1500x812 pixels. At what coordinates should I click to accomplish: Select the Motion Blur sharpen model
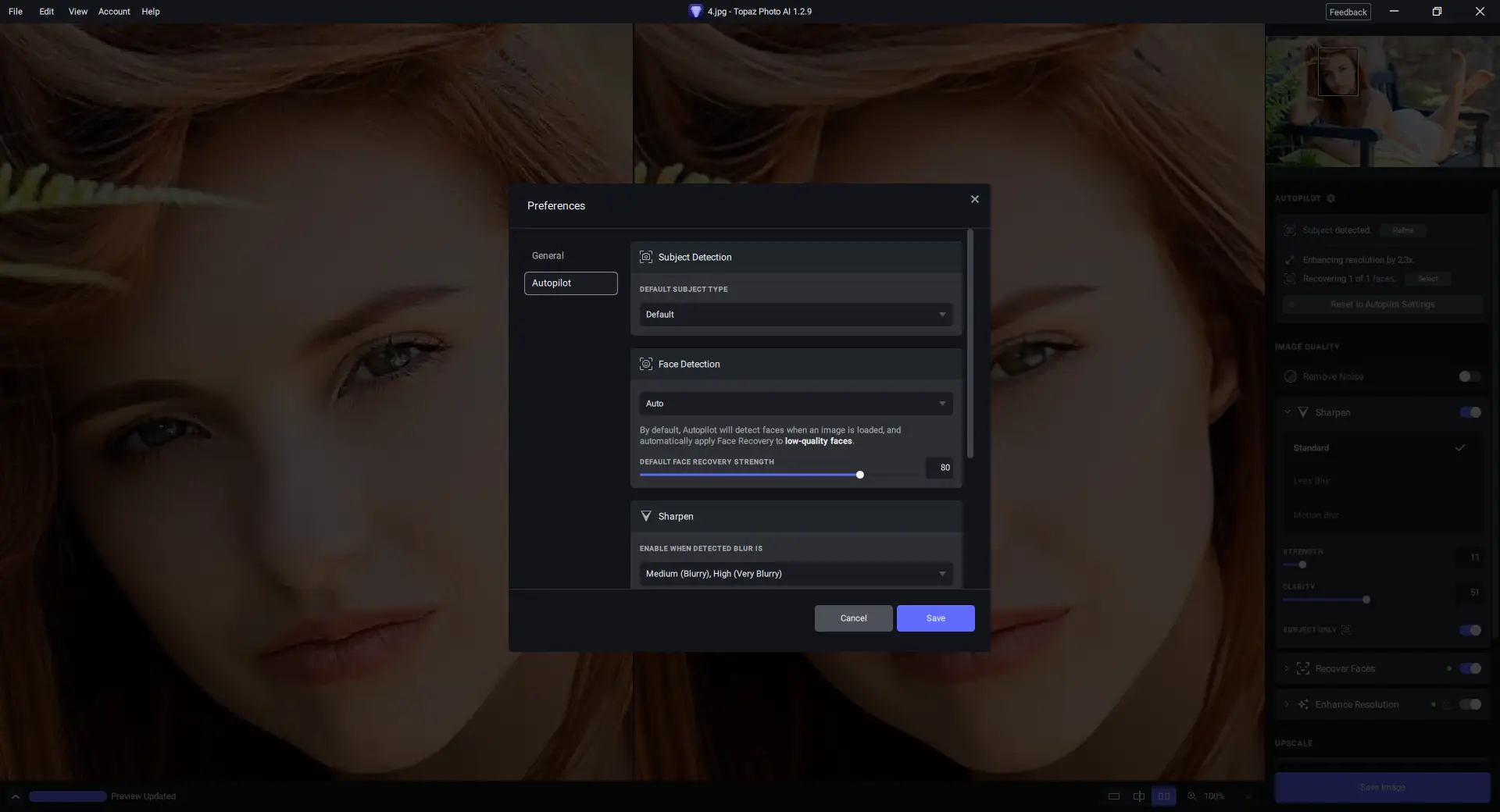[x=1382, y=515]
